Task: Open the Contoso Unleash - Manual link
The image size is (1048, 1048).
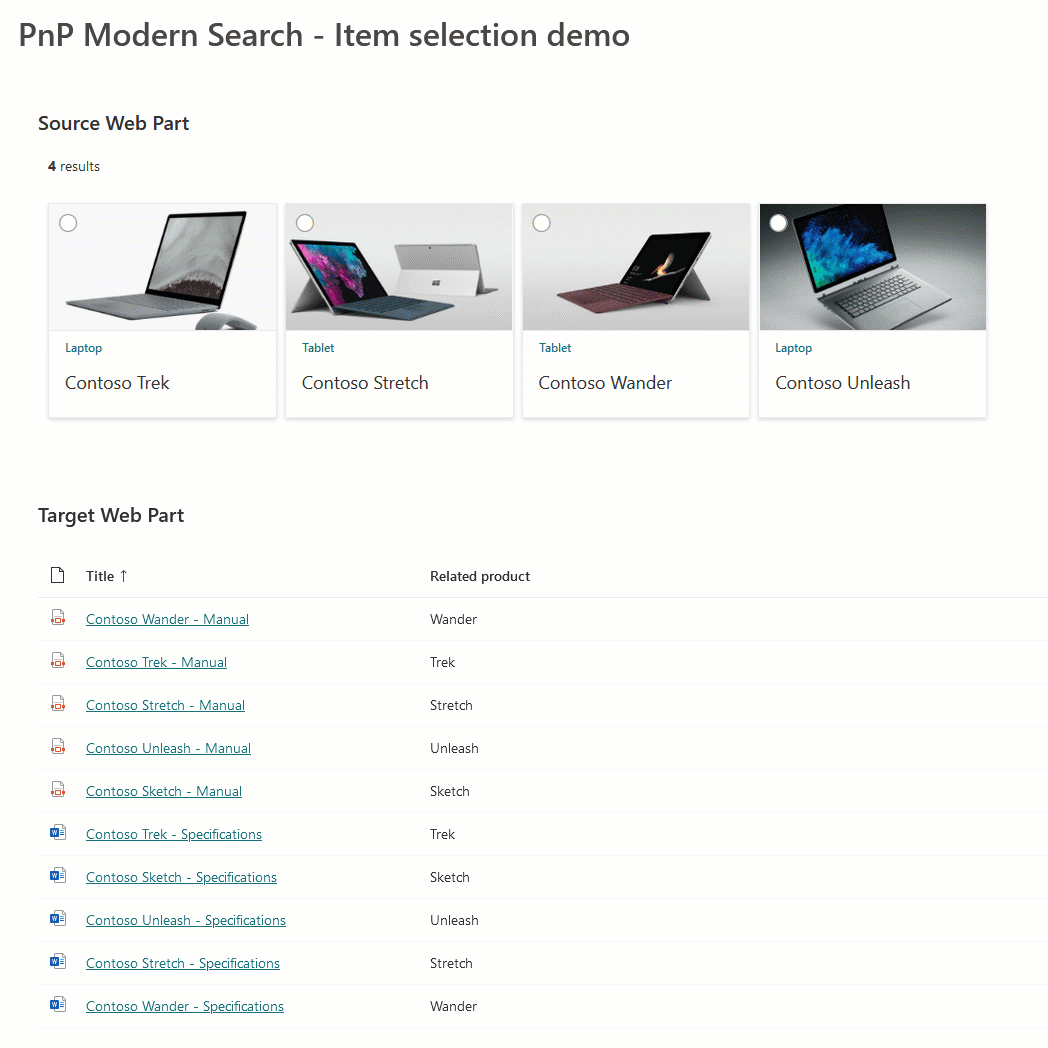Action: tap(168, 748)
